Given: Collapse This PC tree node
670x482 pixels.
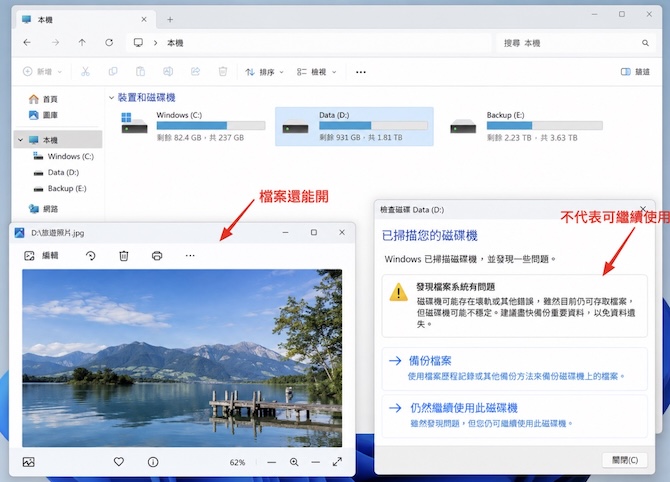Looking at the screenshot, I should click(x=21, y=140).
